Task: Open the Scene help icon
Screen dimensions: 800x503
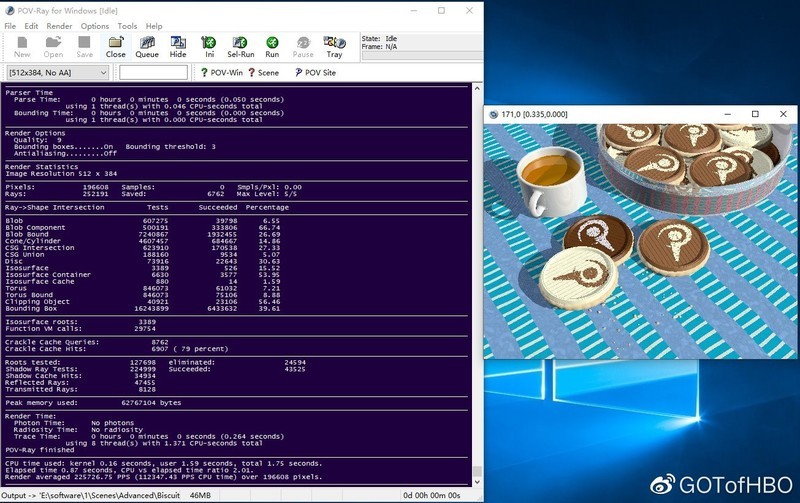Action: (x=263, y=73)
